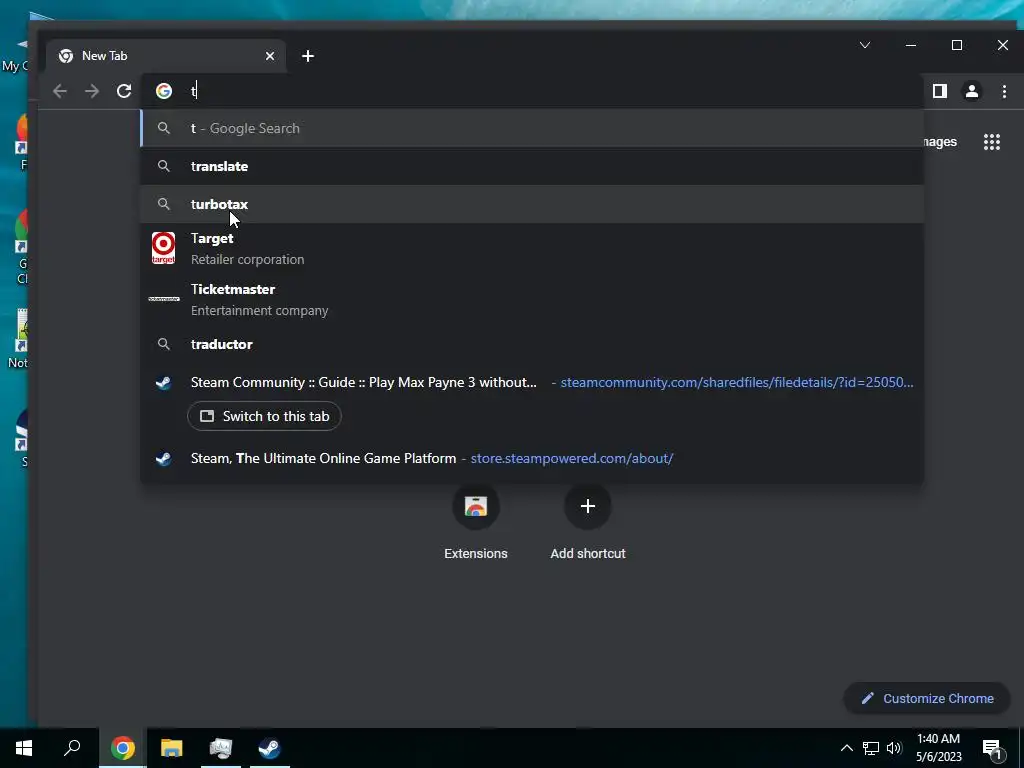The height and width of the screenshot is (768, 1024).
Task: Expand the tab search chevron
Action: coord(865,45)
